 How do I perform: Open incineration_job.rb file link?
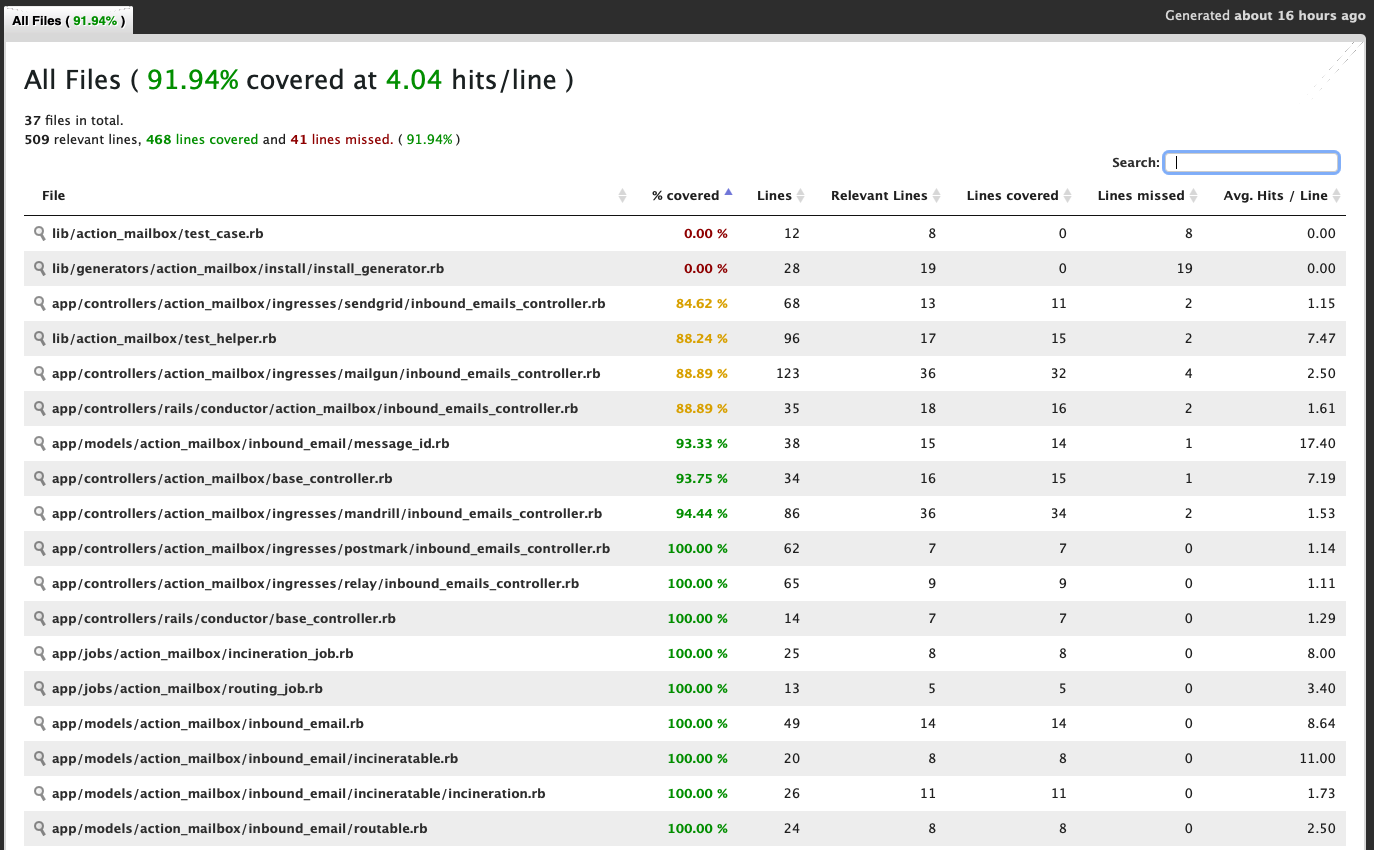(203, 653)
